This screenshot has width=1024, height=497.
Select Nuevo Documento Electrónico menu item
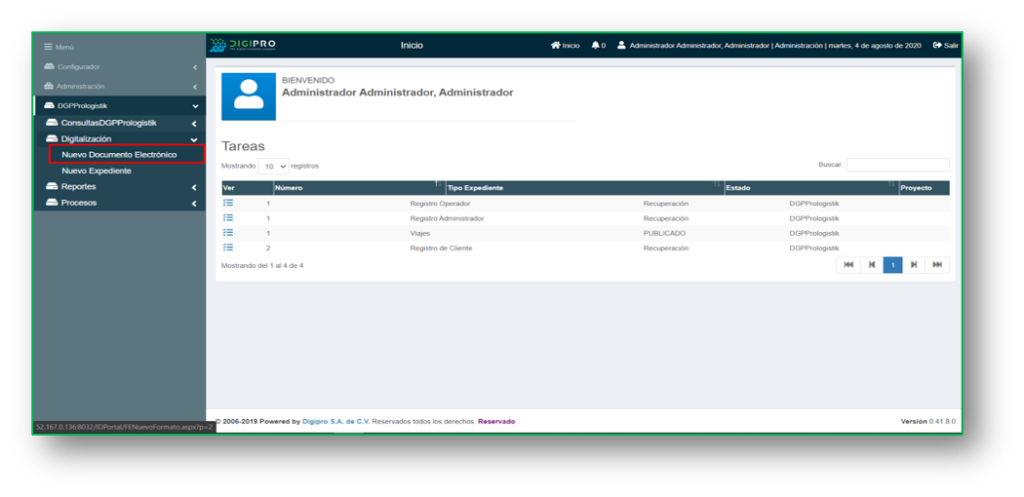coord(119,155)
